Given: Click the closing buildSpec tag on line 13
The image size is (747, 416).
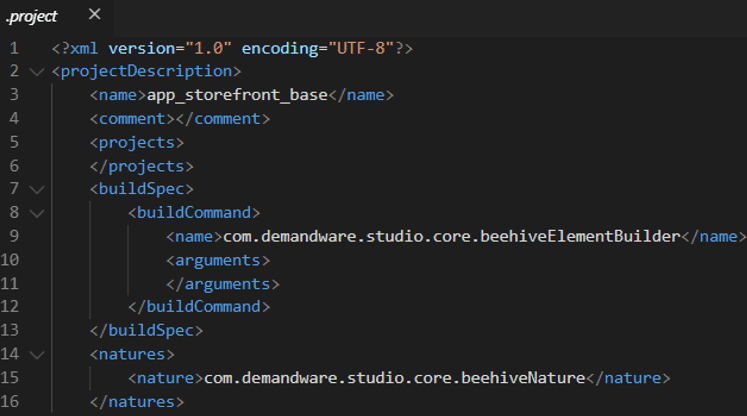Looking at the screenshot, I should click(146, 330).
